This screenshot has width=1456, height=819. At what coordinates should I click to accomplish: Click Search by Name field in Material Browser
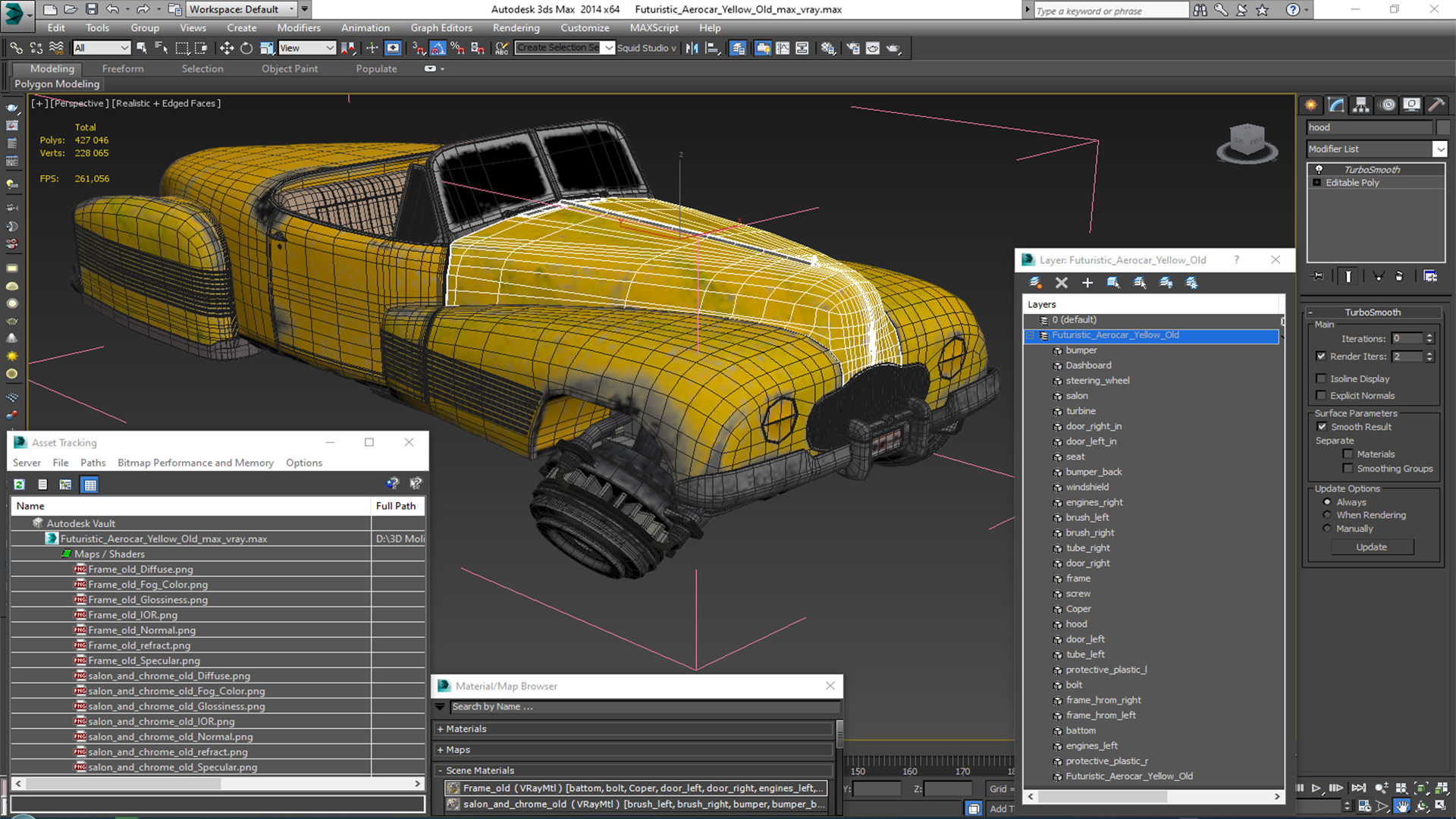click(645, 707)
